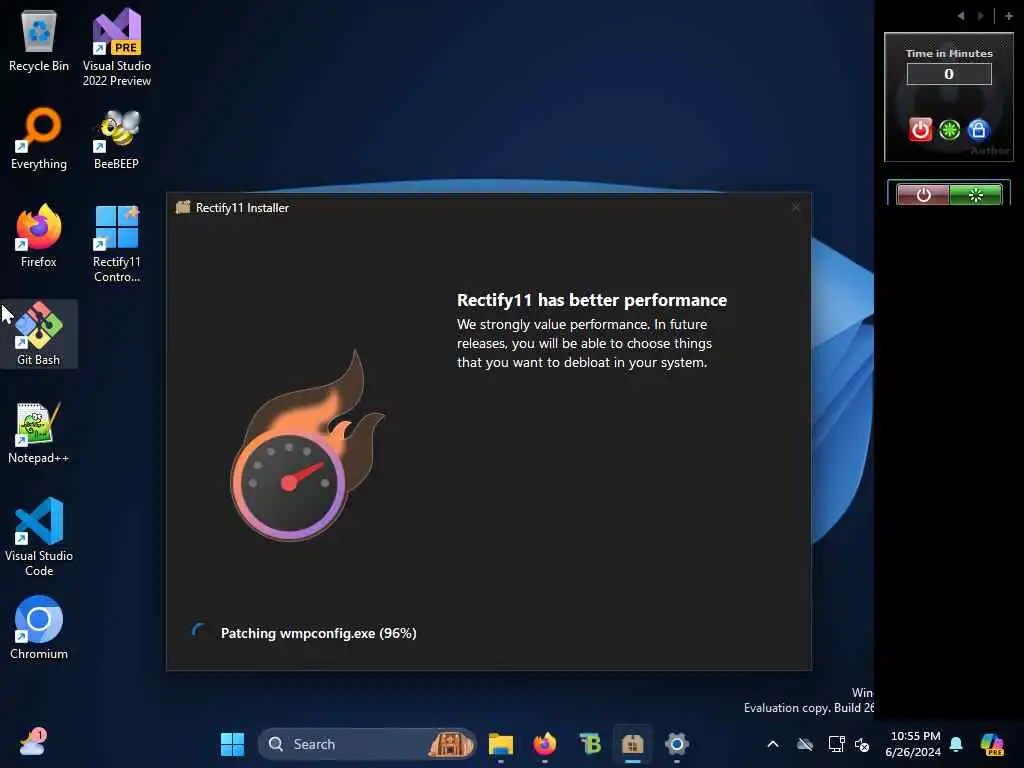Click the previous gadget arrow in sidebar
1024x768 pixels.
point(961,16)
